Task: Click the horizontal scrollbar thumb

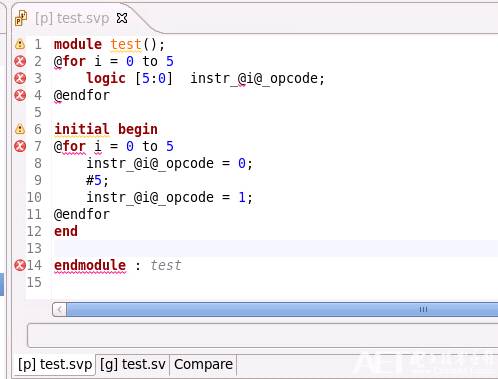Action: tap(282, 309)
